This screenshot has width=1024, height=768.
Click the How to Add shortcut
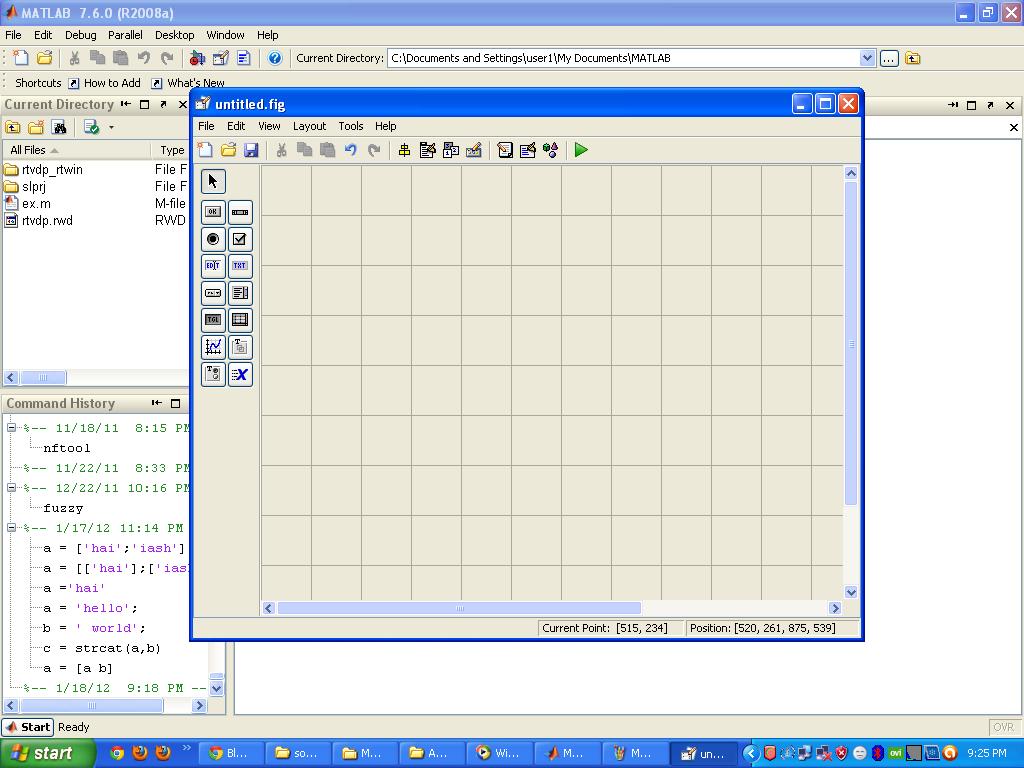point(104,83)
